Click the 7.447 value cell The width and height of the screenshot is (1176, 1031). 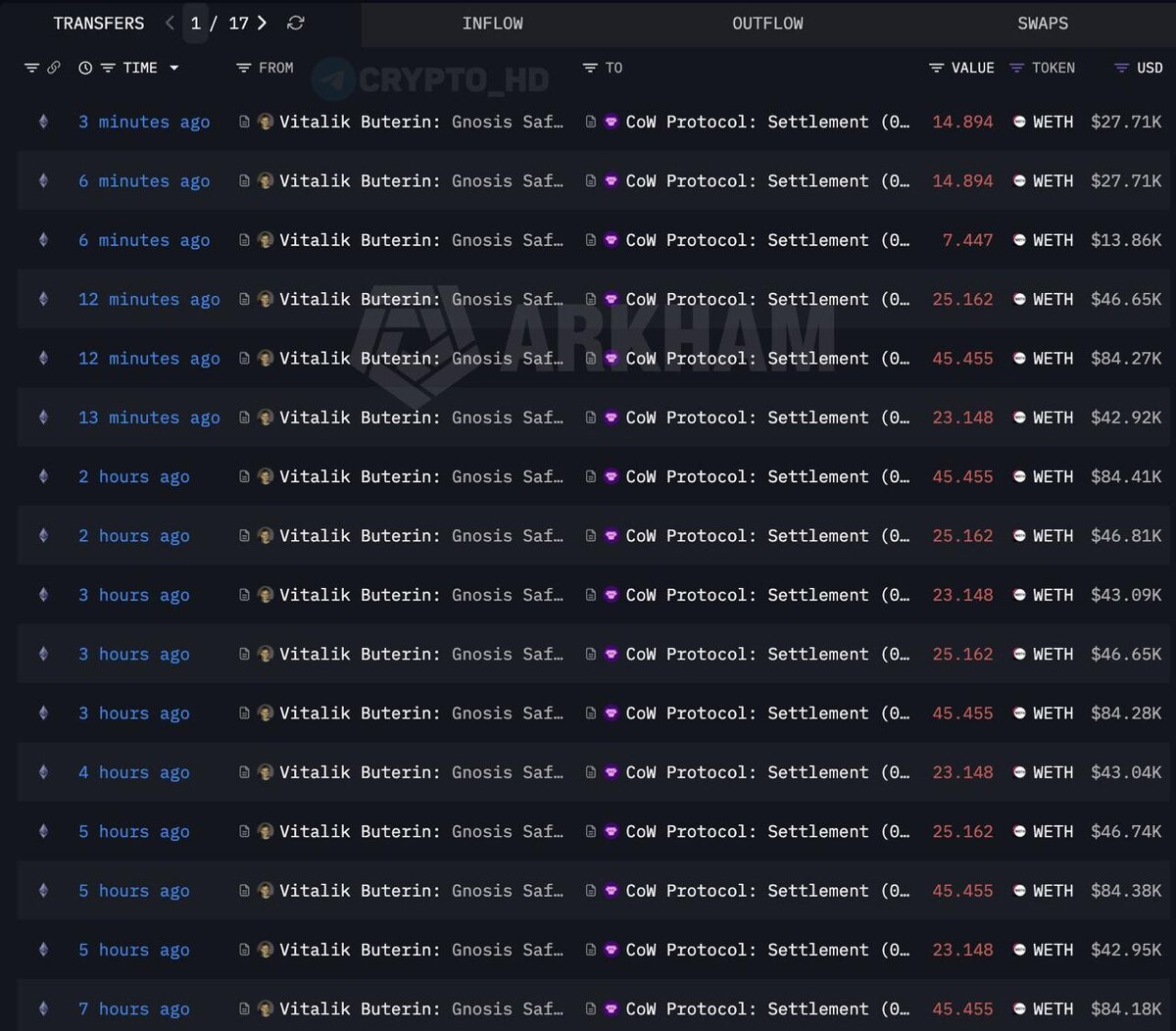pos(967,240)
